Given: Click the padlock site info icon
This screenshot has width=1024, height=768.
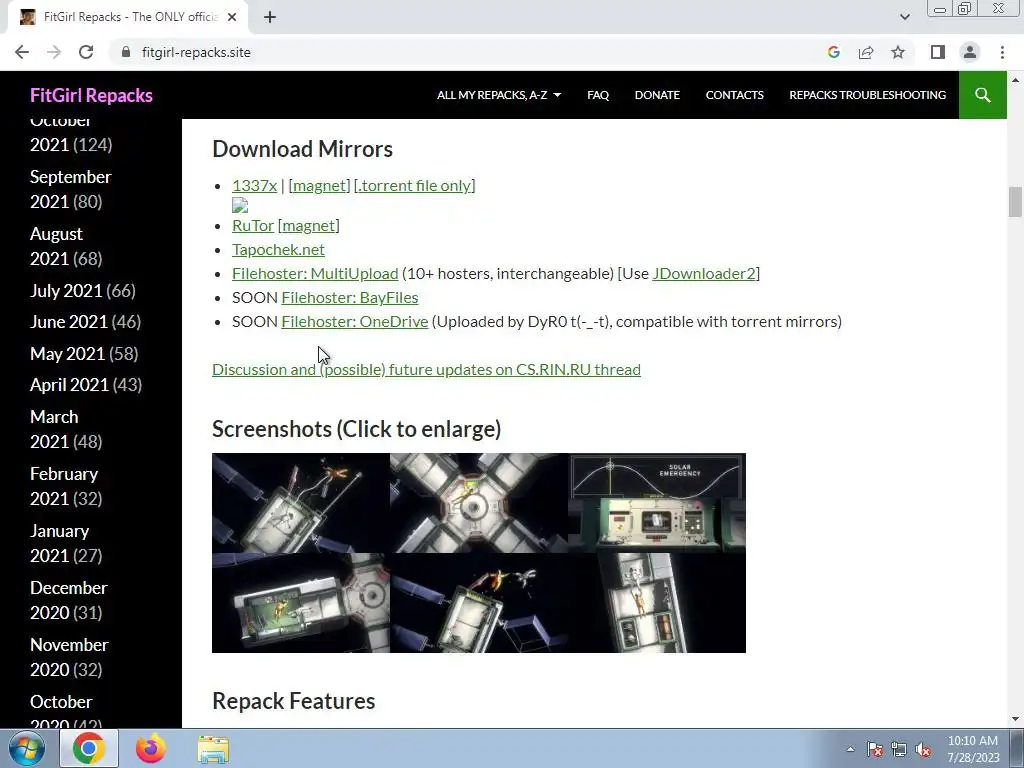Looking at the screenshot, I should tap(126, 52).
